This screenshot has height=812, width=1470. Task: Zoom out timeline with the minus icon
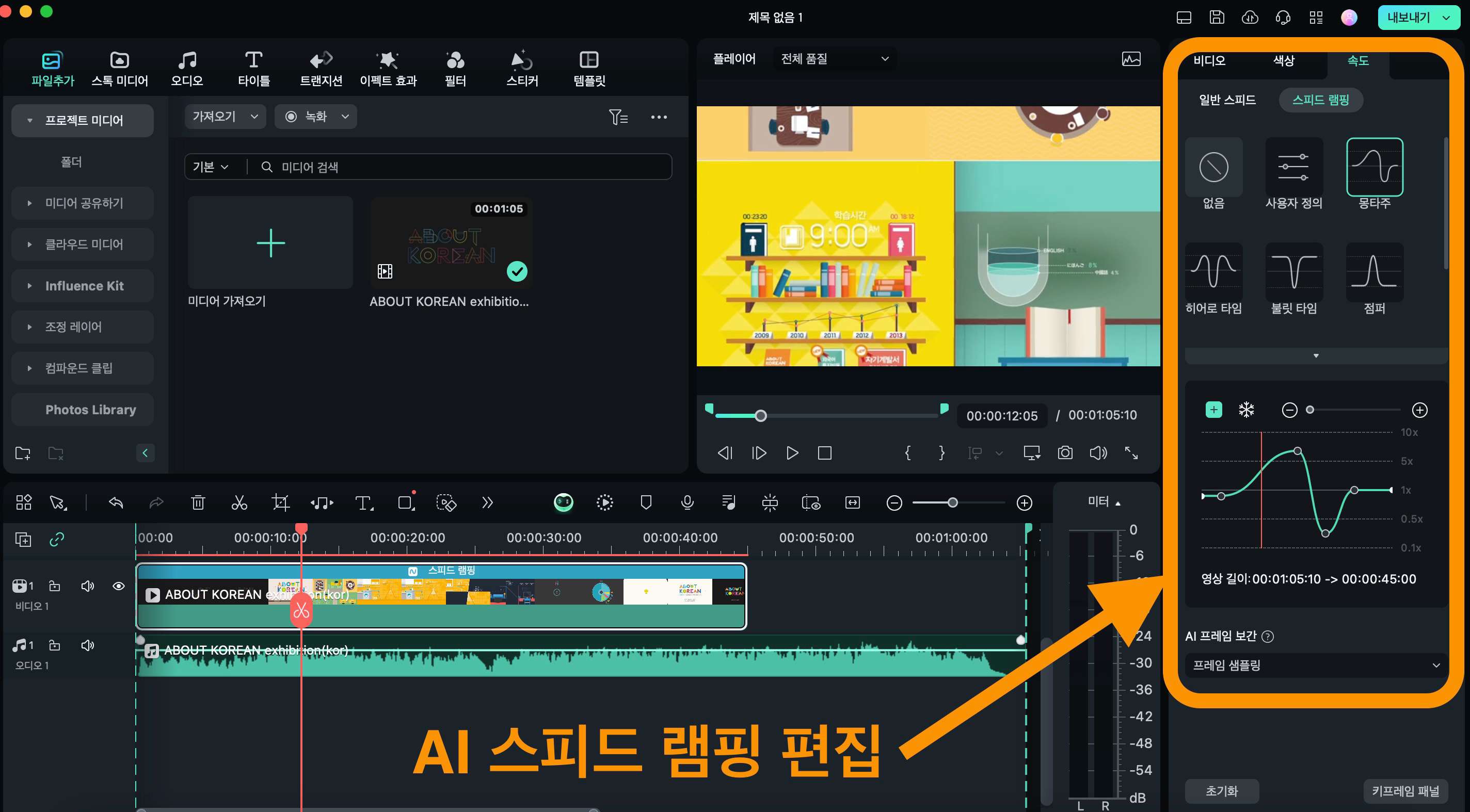[x=894, y=502]
